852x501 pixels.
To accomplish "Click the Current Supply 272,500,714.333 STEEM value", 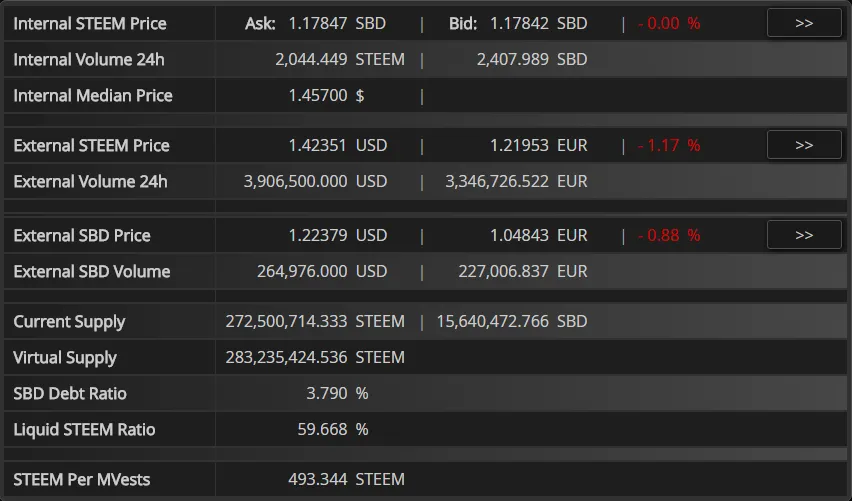I will 315,321.
